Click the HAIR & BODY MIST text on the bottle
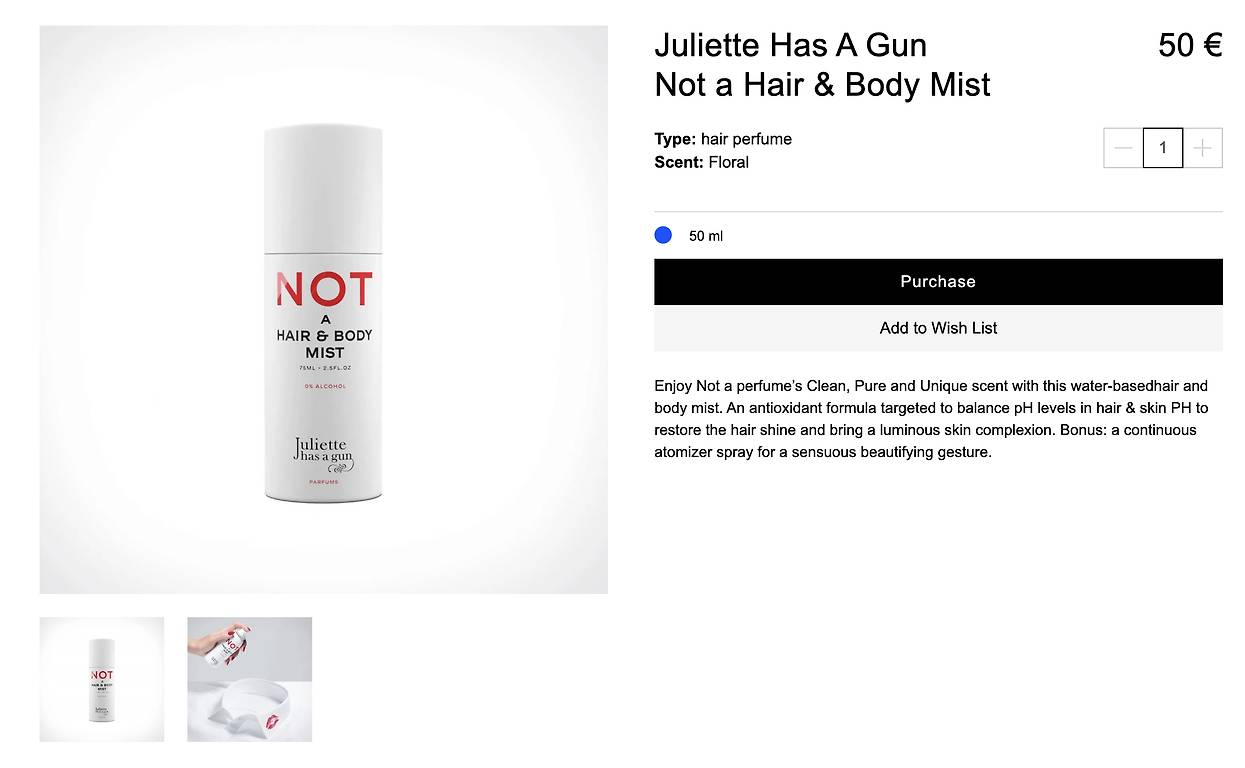The height and width of the screenshot is (768, 1245). 324,337
